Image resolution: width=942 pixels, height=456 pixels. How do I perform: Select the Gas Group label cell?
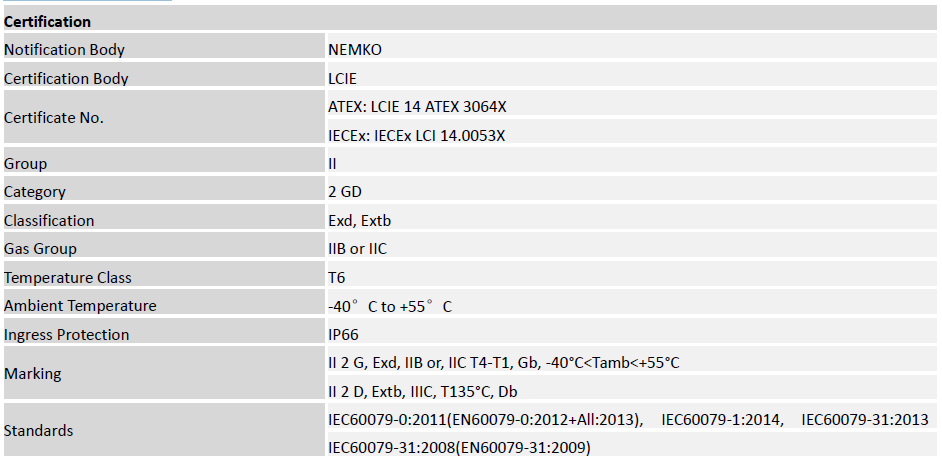click(x=40, y=249)
